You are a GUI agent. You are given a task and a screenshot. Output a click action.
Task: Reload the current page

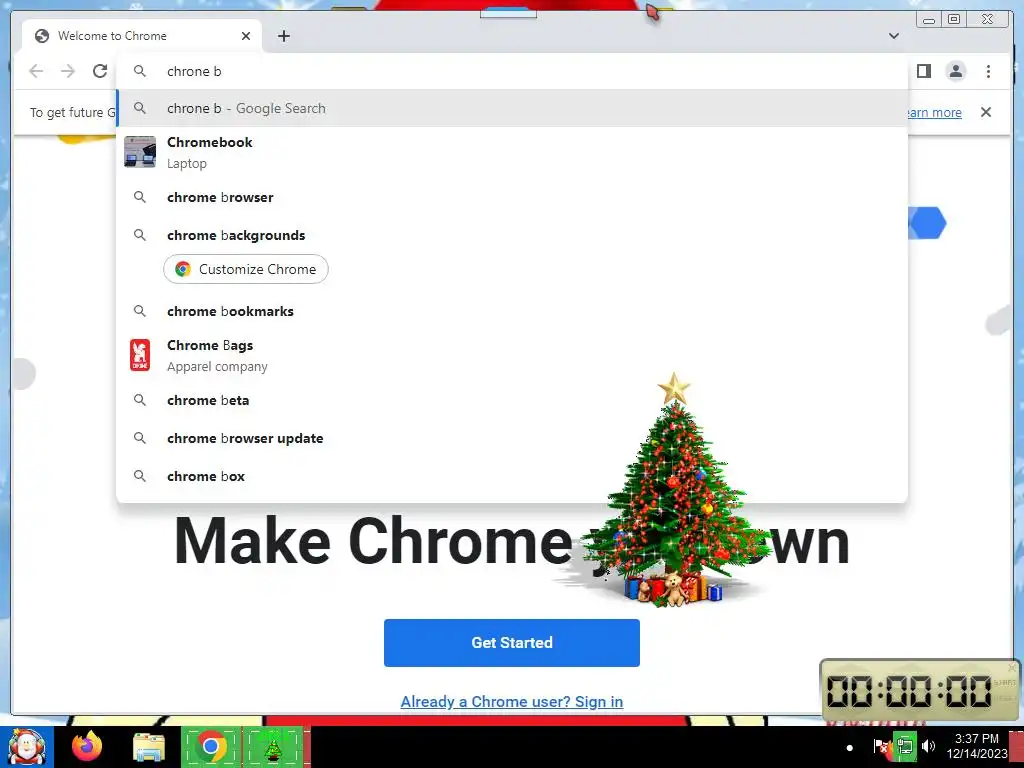[99, 71]
